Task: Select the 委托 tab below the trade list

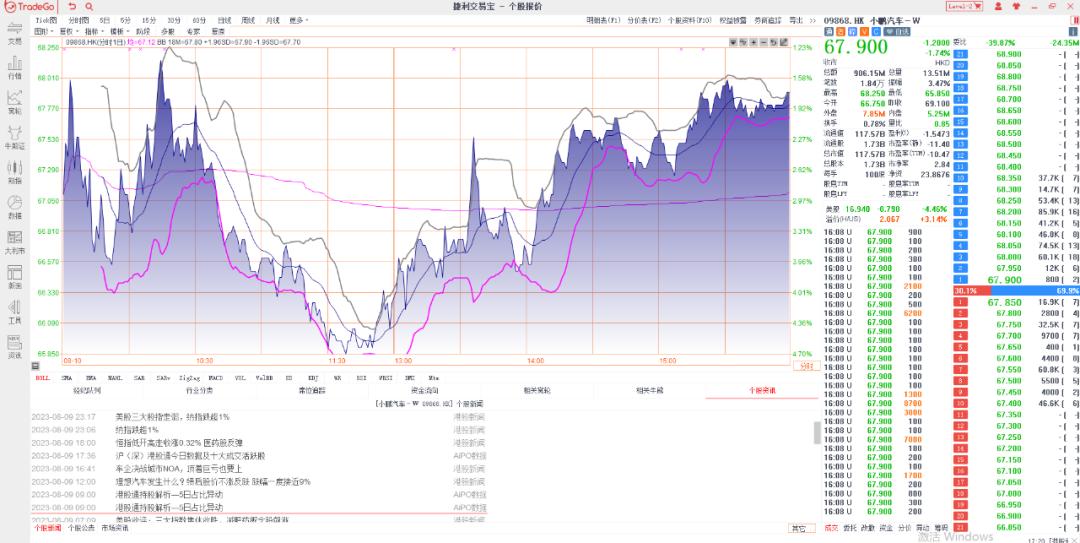Action: point(849,528)
